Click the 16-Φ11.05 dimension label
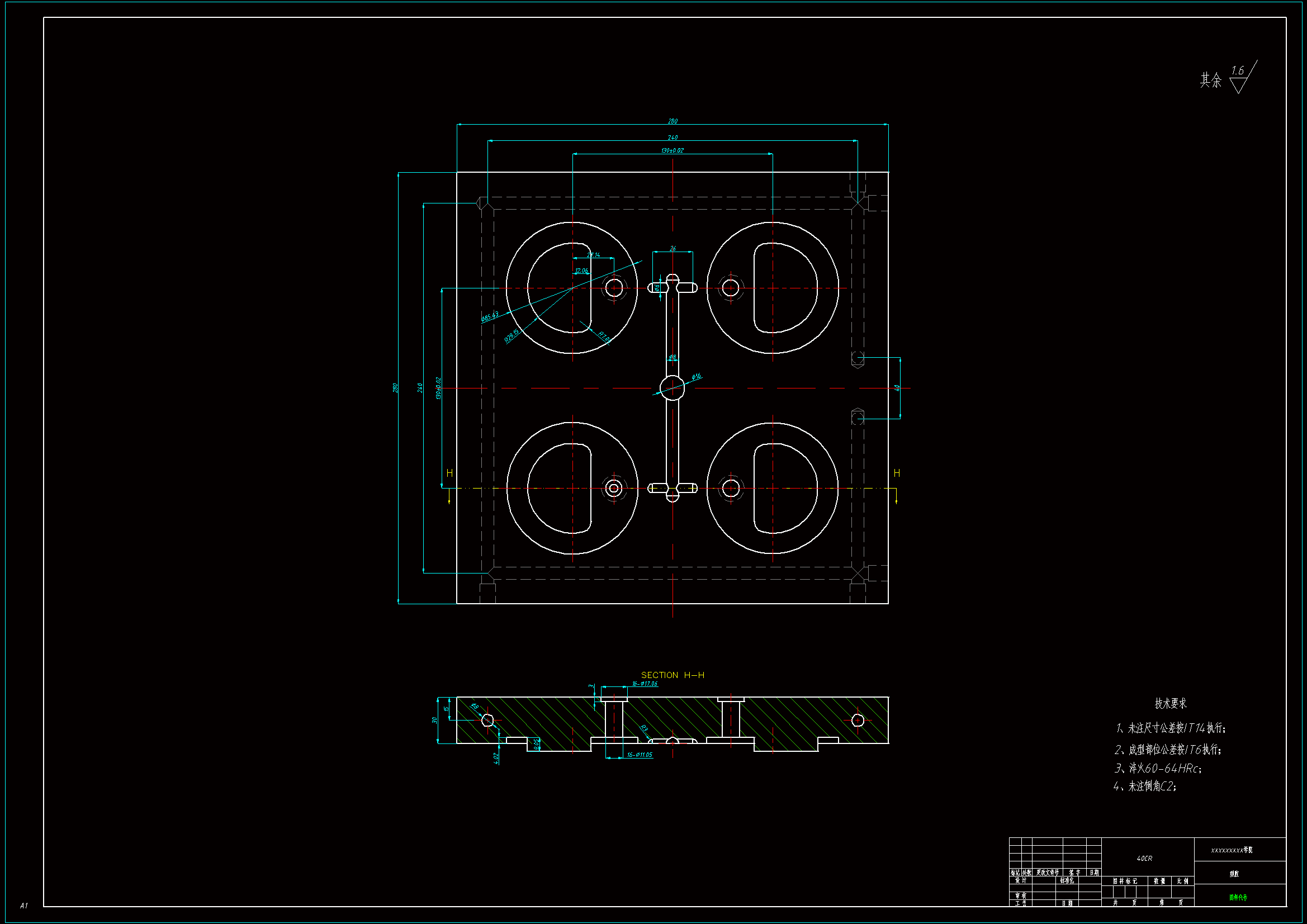This screenshot has width=1307, height=924. 640,755
